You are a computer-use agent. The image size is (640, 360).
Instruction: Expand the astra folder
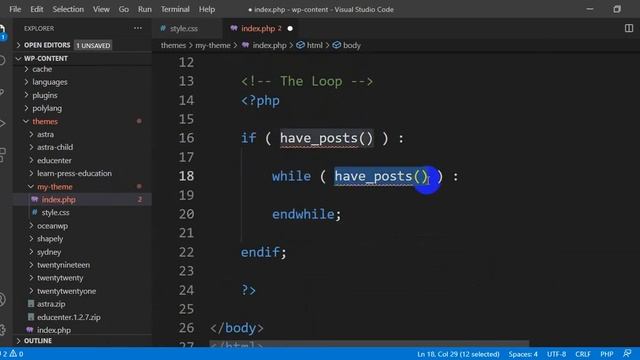pos(45,134)
